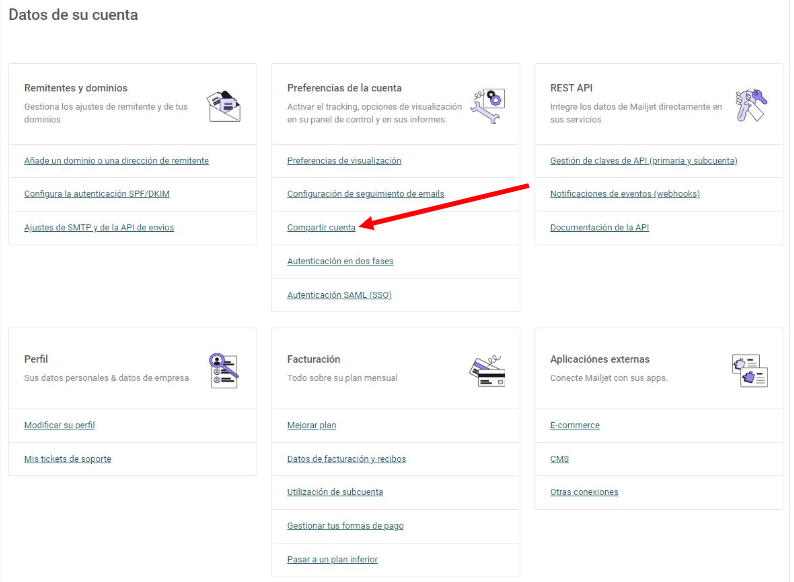Open Preferencias de visualización
The height and width of the screenshot is (582, 794).
click(344, 161)
